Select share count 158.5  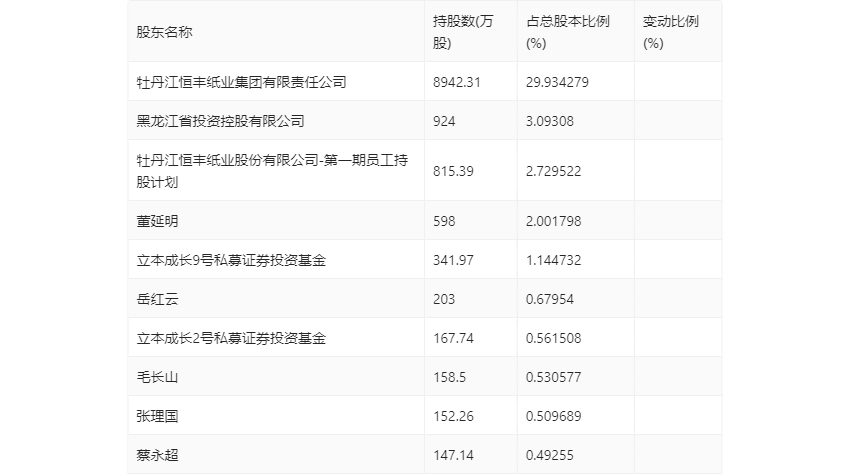(x=449, y=377)
